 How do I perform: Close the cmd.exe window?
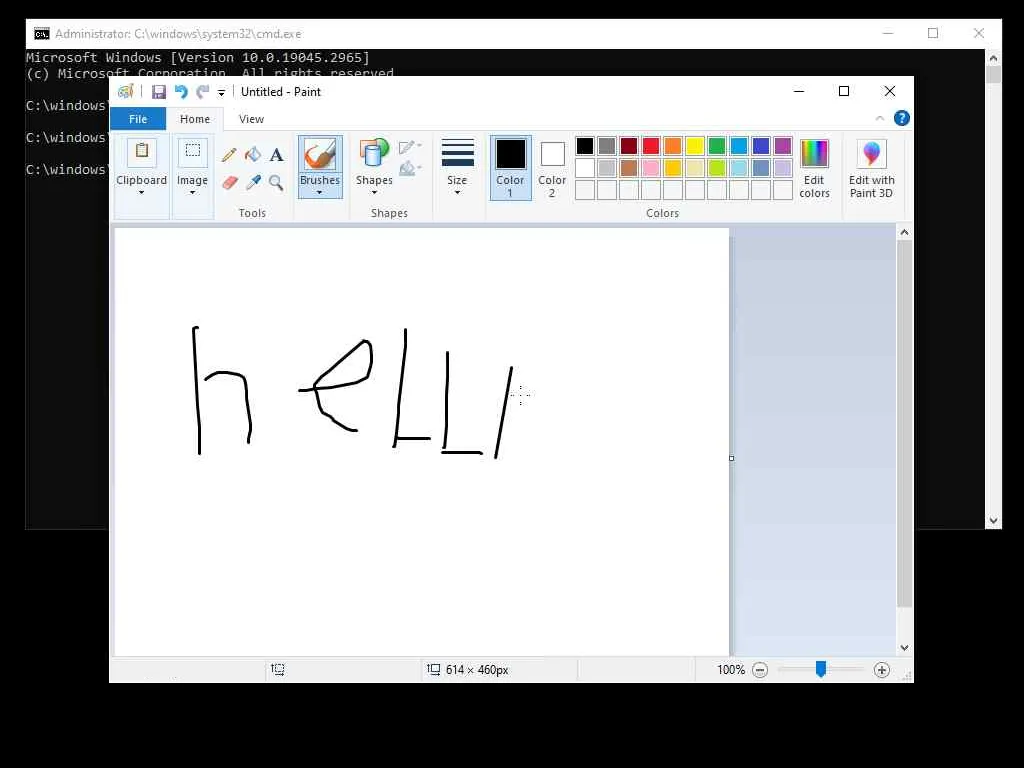pos(978,33)
